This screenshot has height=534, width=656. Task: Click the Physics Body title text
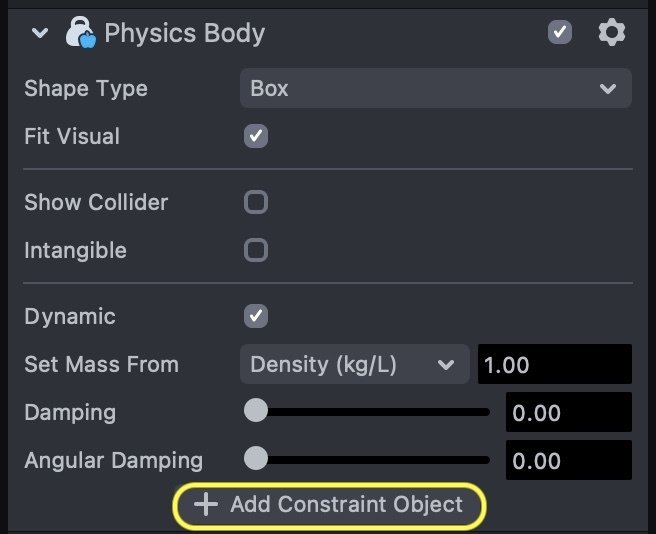coord(185,33)
